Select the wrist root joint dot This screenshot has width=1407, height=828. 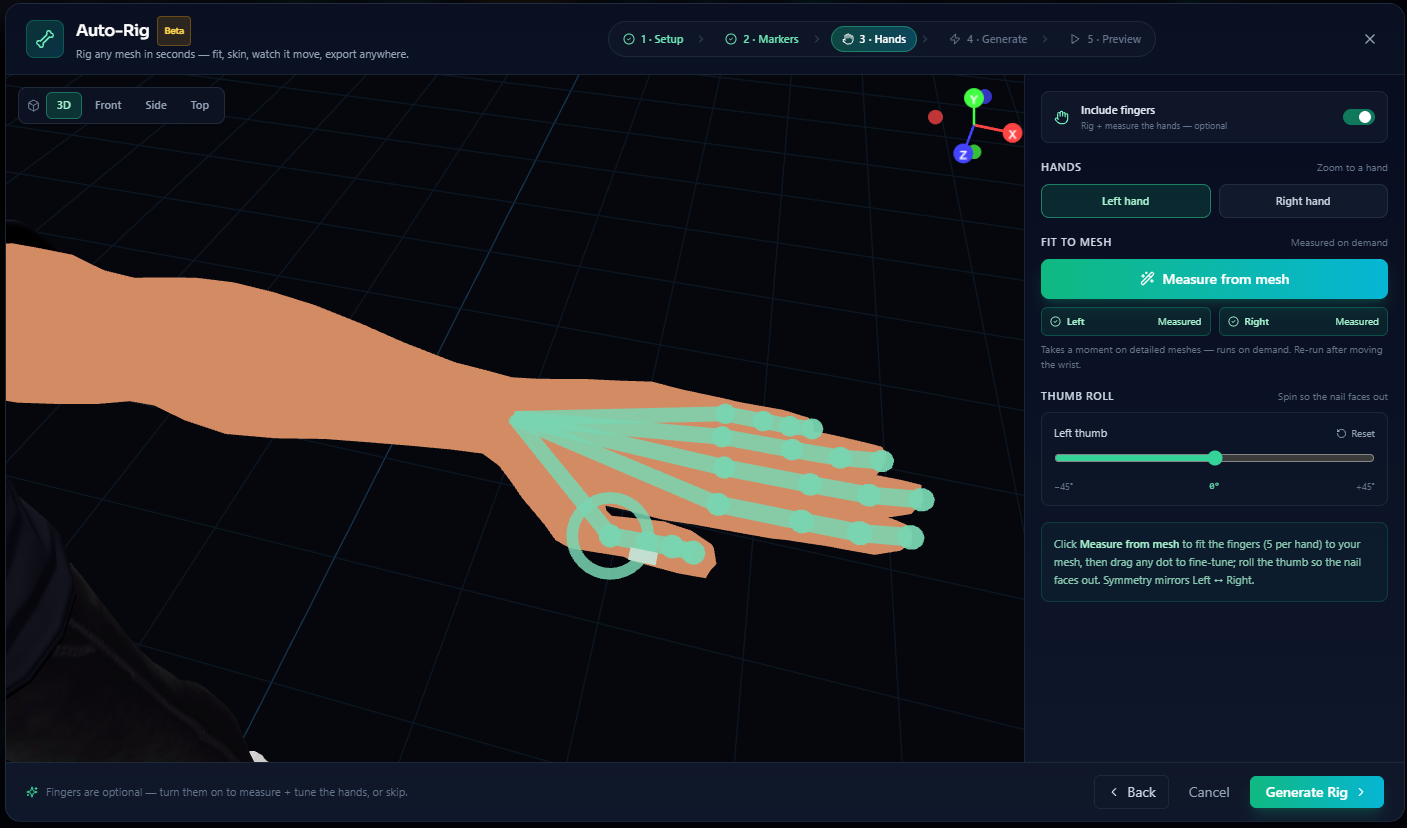click(x=515, y=420)
